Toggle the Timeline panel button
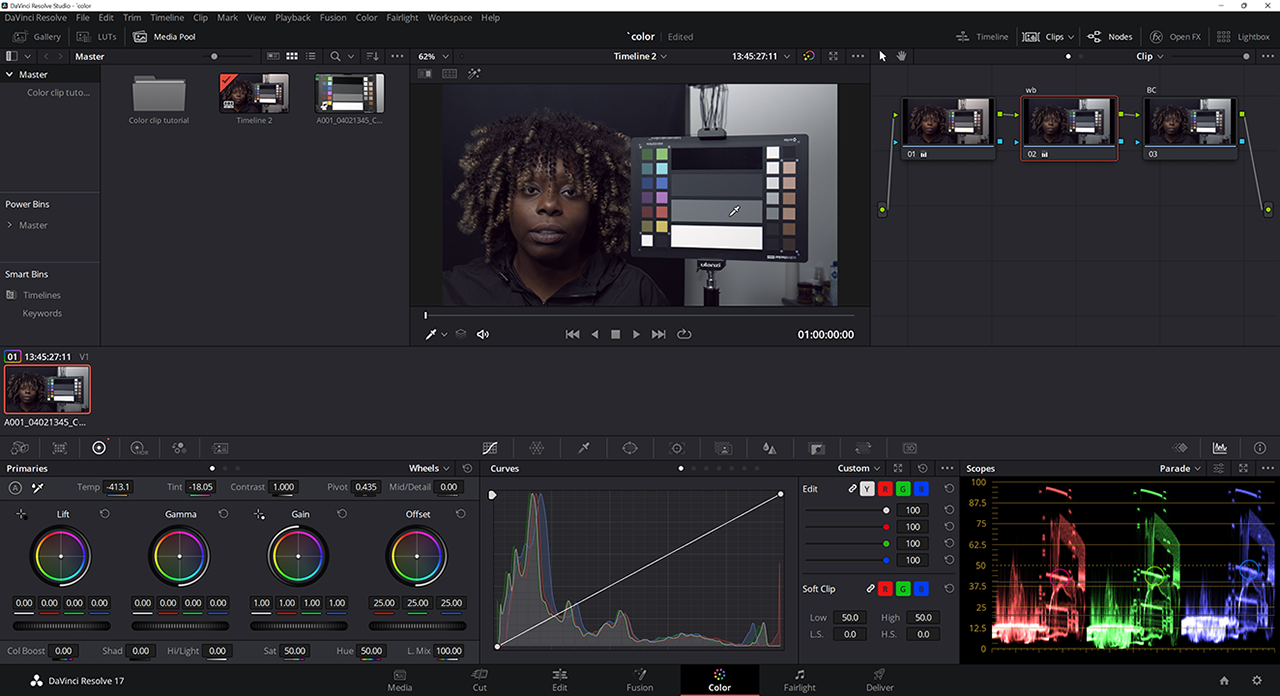This screenshot has width=1280, height=696. pyautogui.click(x=982, y=37)
